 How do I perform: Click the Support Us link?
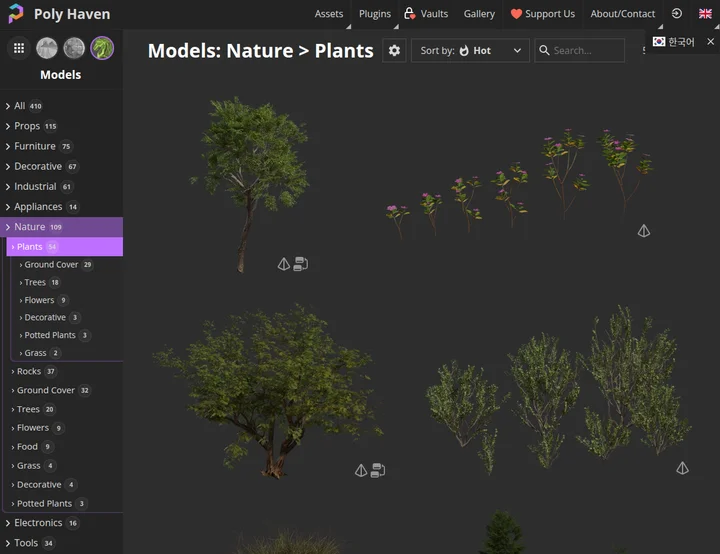pyautogui.click(x=543, y=14)
